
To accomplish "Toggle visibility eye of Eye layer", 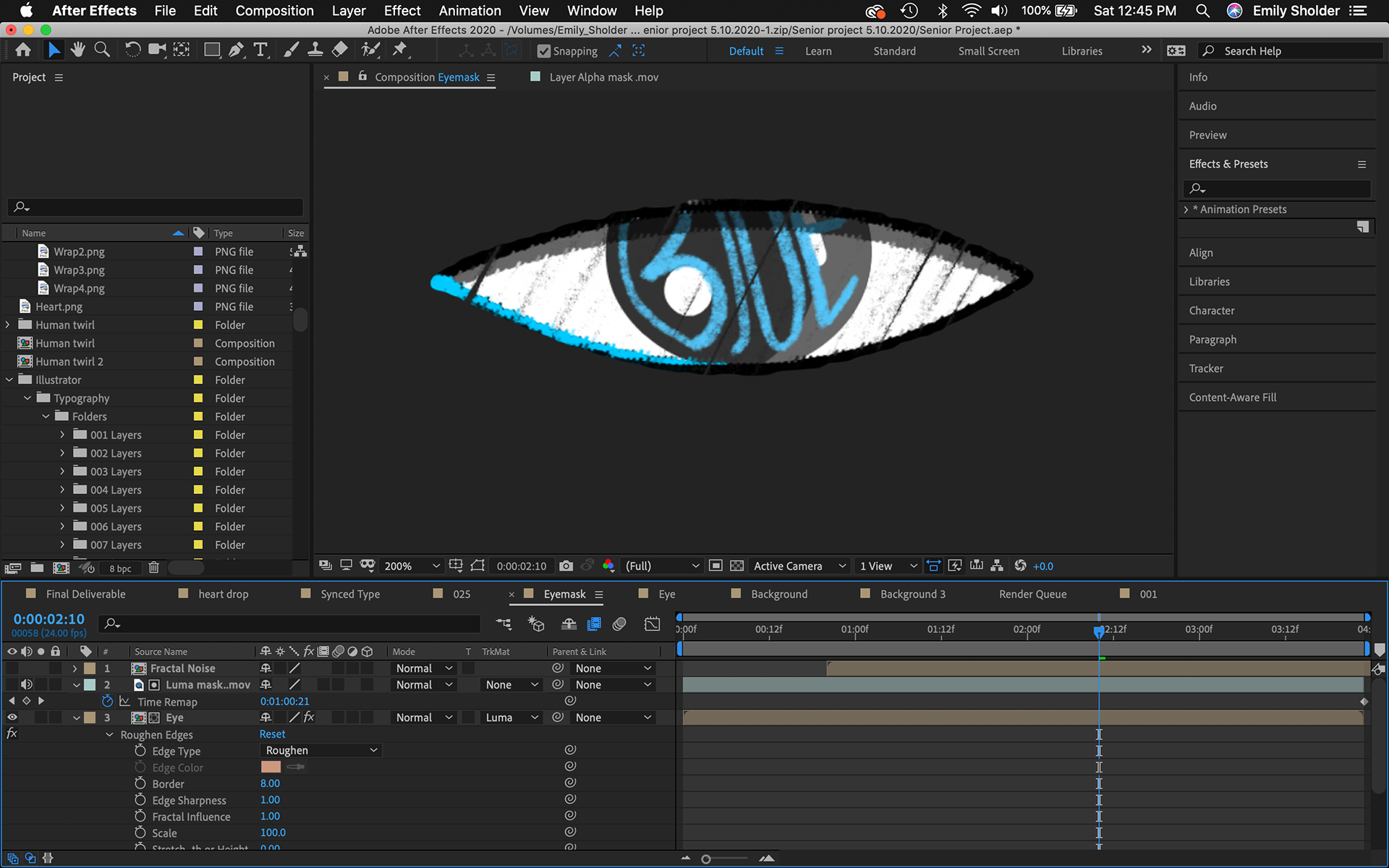I will [x=12, y=718].
